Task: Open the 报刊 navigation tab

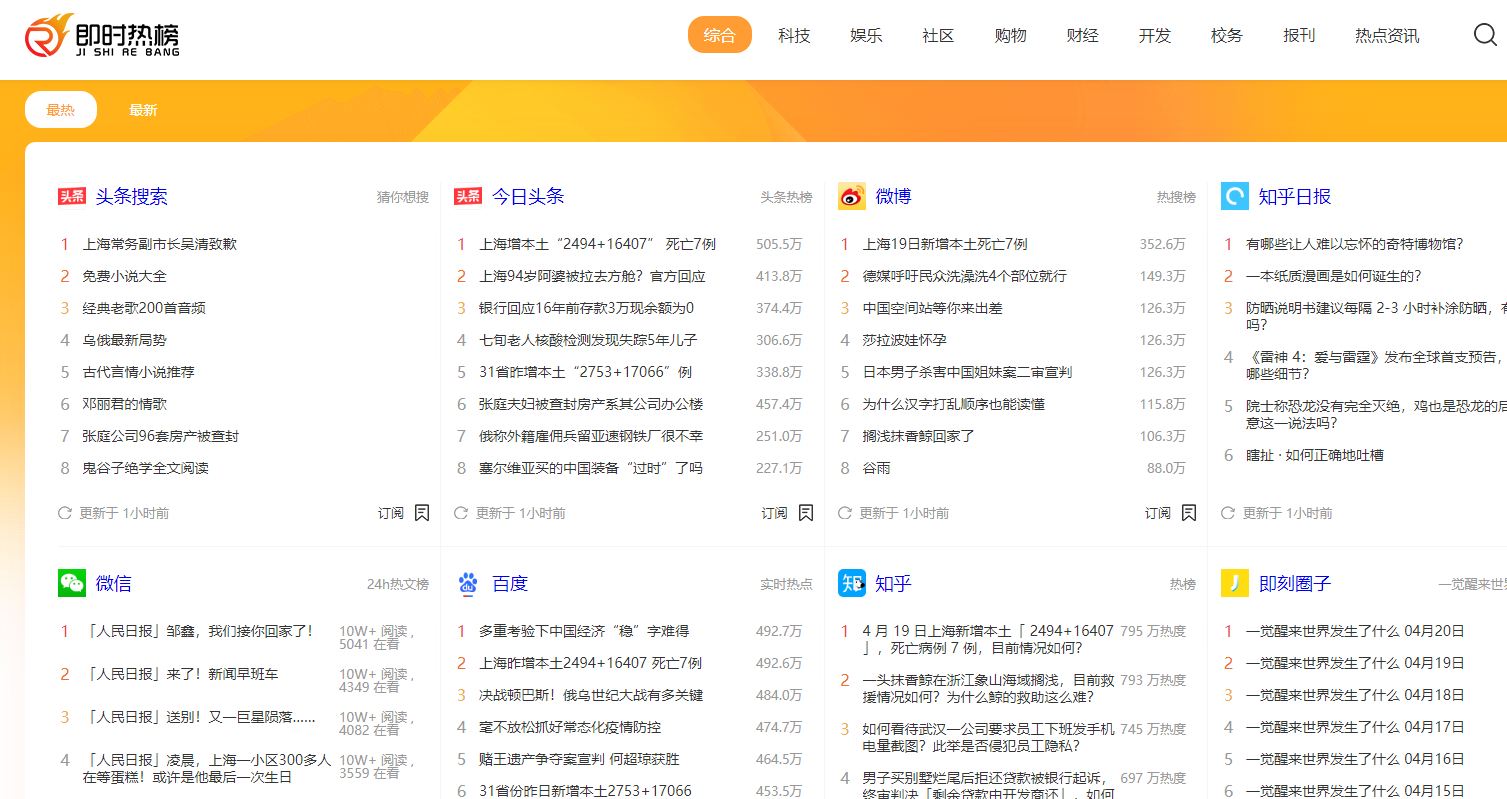Action: pos(1299,35)
